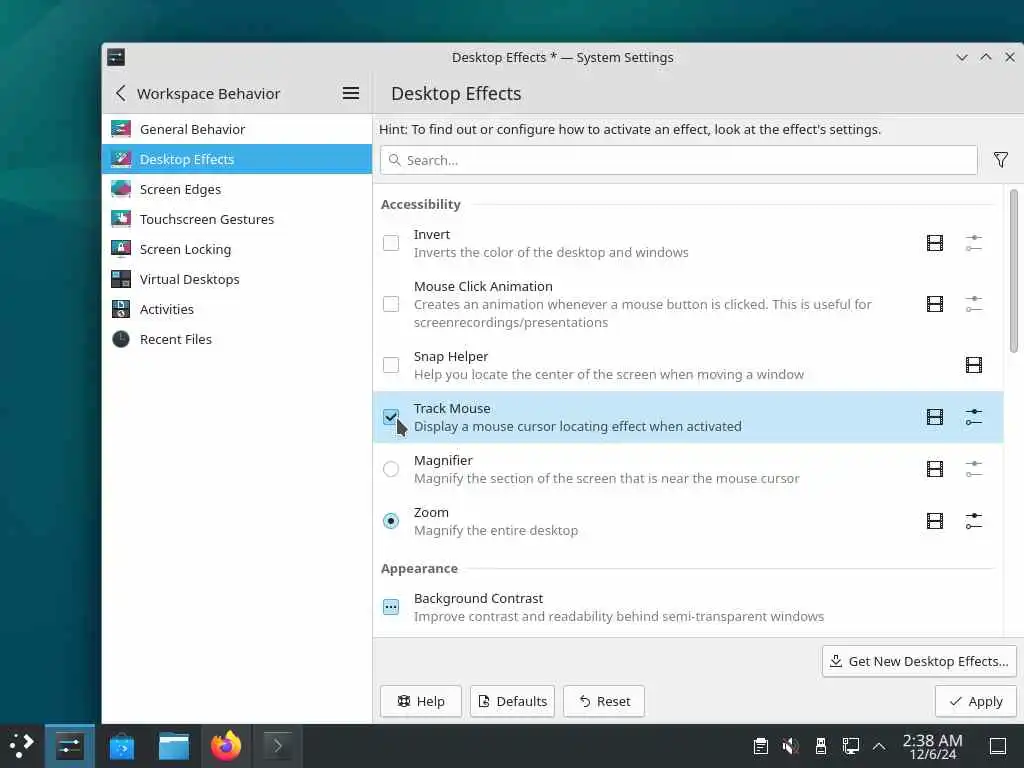
Task: Click the effects list vertical scrollbar
Action: [x=1014, y=271]
